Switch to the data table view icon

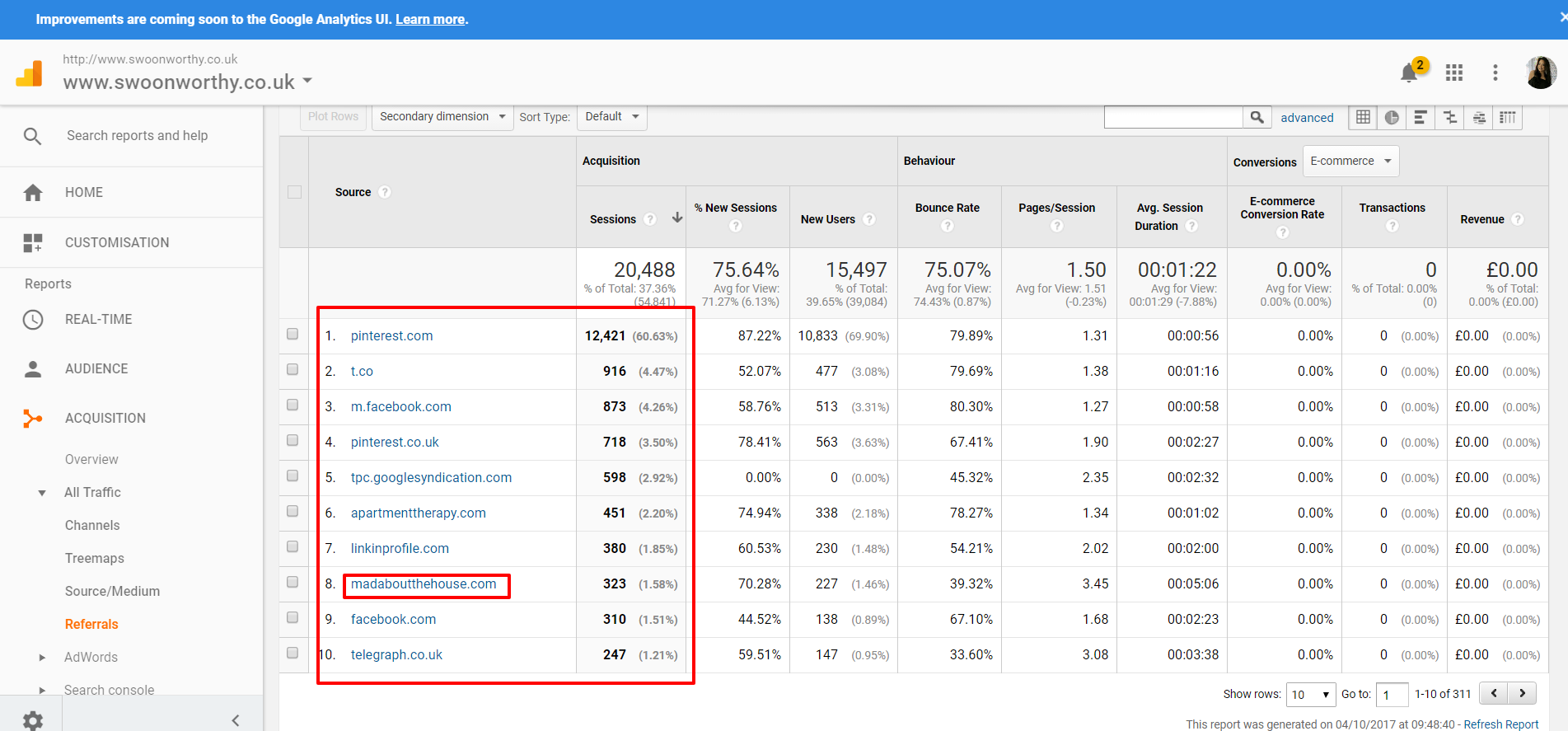pos(1363,118)
